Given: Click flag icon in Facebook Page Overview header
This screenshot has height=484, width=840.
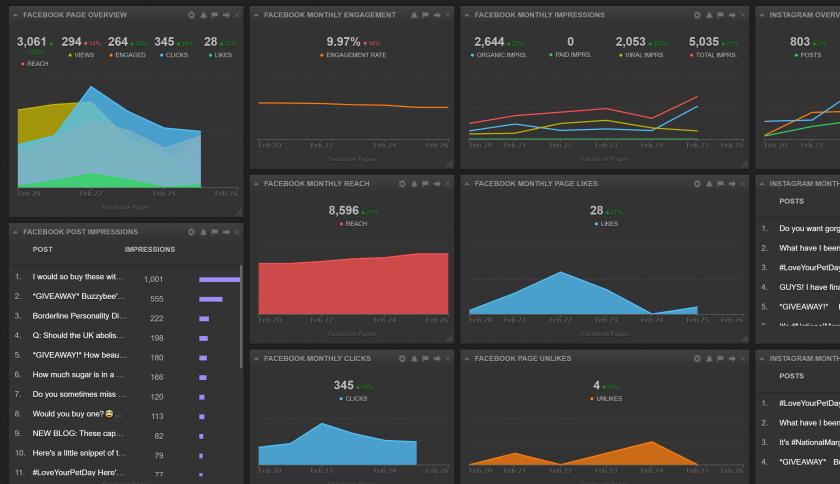Looking at the screenshot, I should [x=214, y=15].
